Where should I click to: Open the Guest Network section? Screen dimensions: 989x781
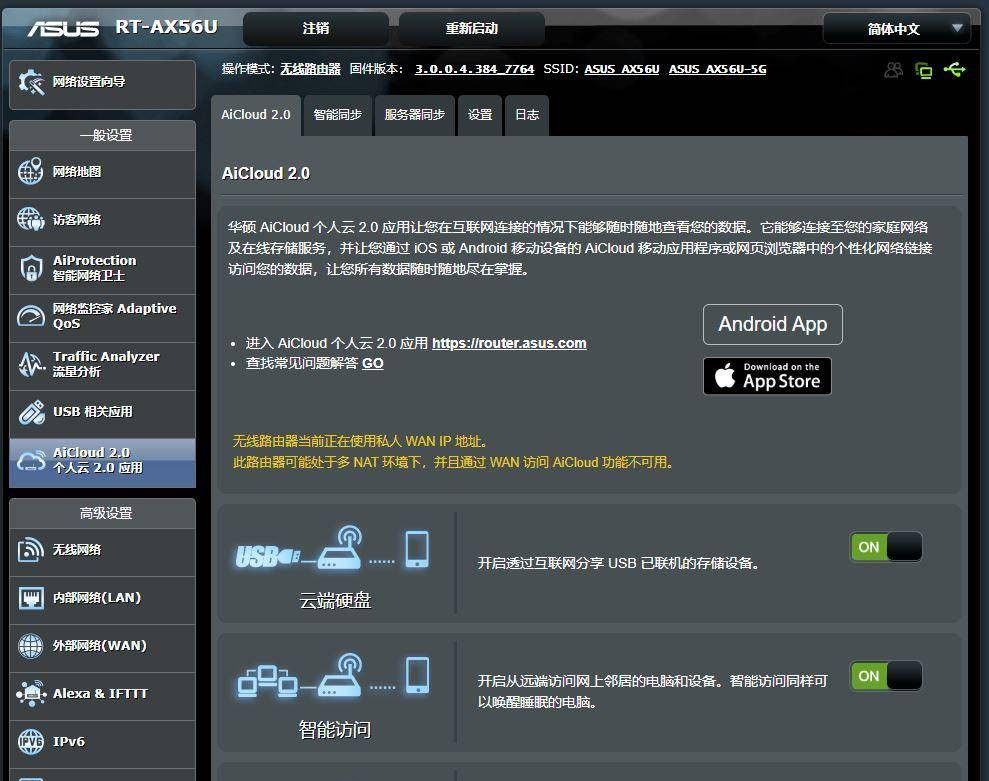pyautogui.click(x=101, y=219)
